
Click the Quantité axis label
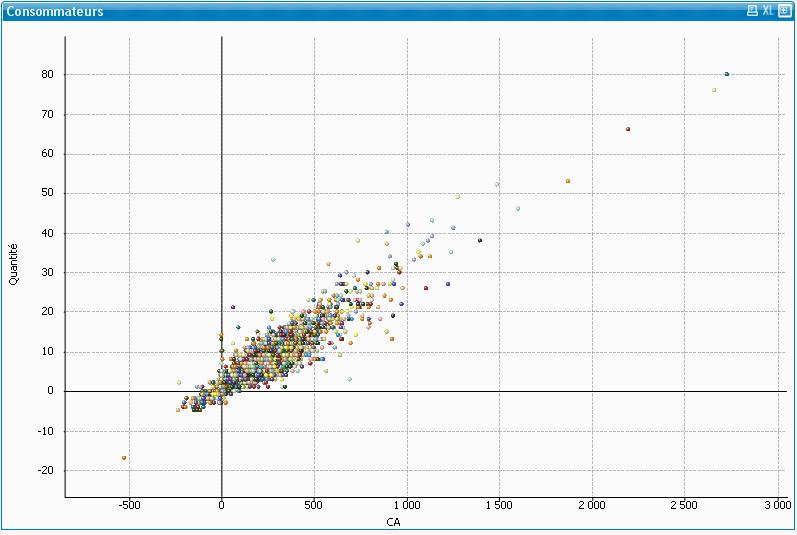13,264
